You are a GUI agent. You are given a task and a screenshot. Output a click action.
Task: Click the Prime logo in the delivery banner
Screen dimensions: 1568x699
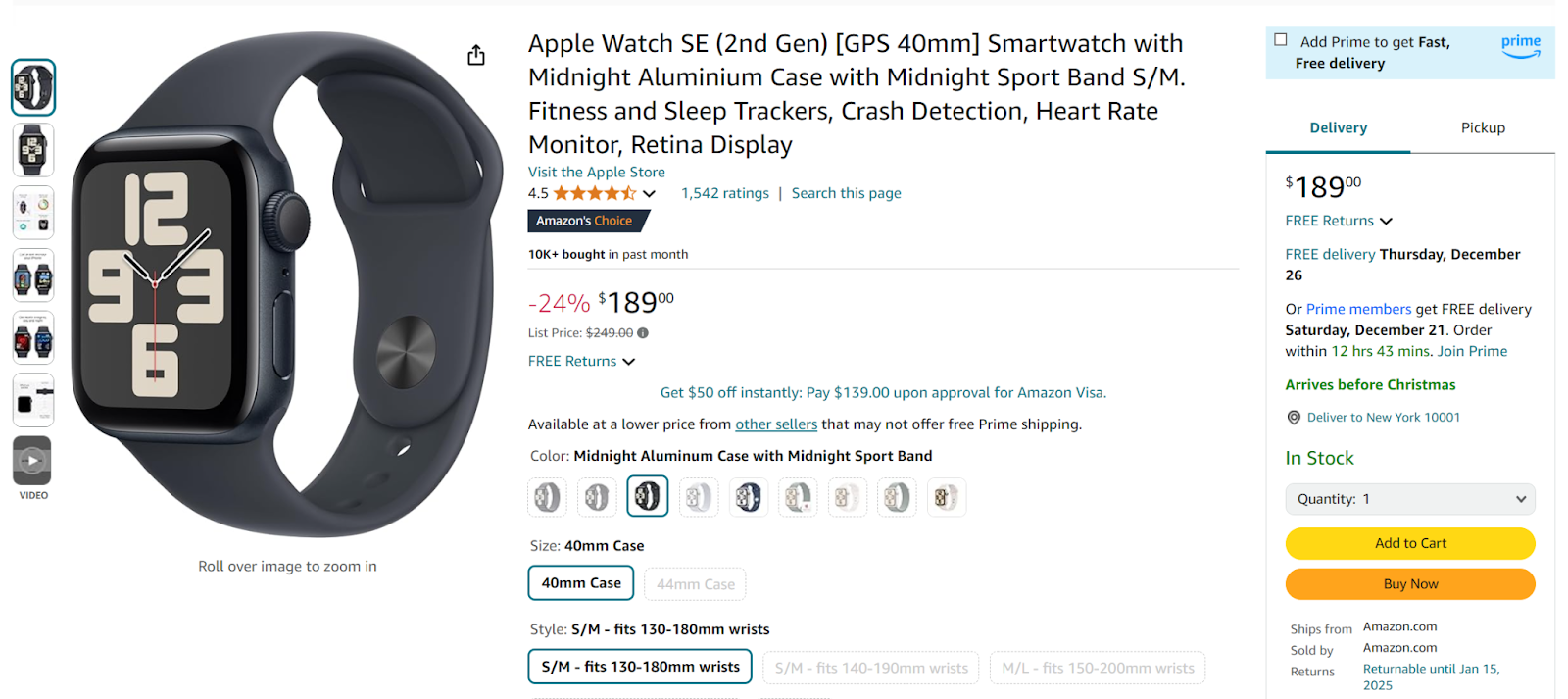tap(1520, 45)
